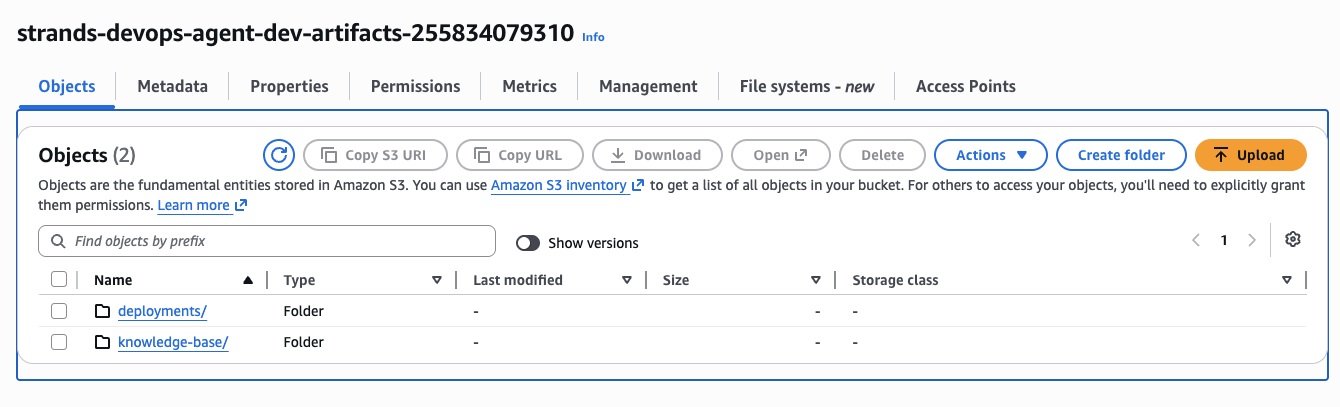This screenshot has width=1340, height=407.
Task: Click the Copy S3 URI button
Action: [376, 155]
